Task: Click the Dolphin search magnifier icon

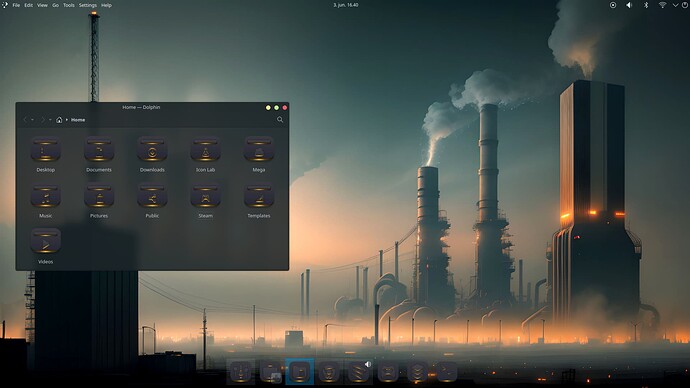Action: 280,120
